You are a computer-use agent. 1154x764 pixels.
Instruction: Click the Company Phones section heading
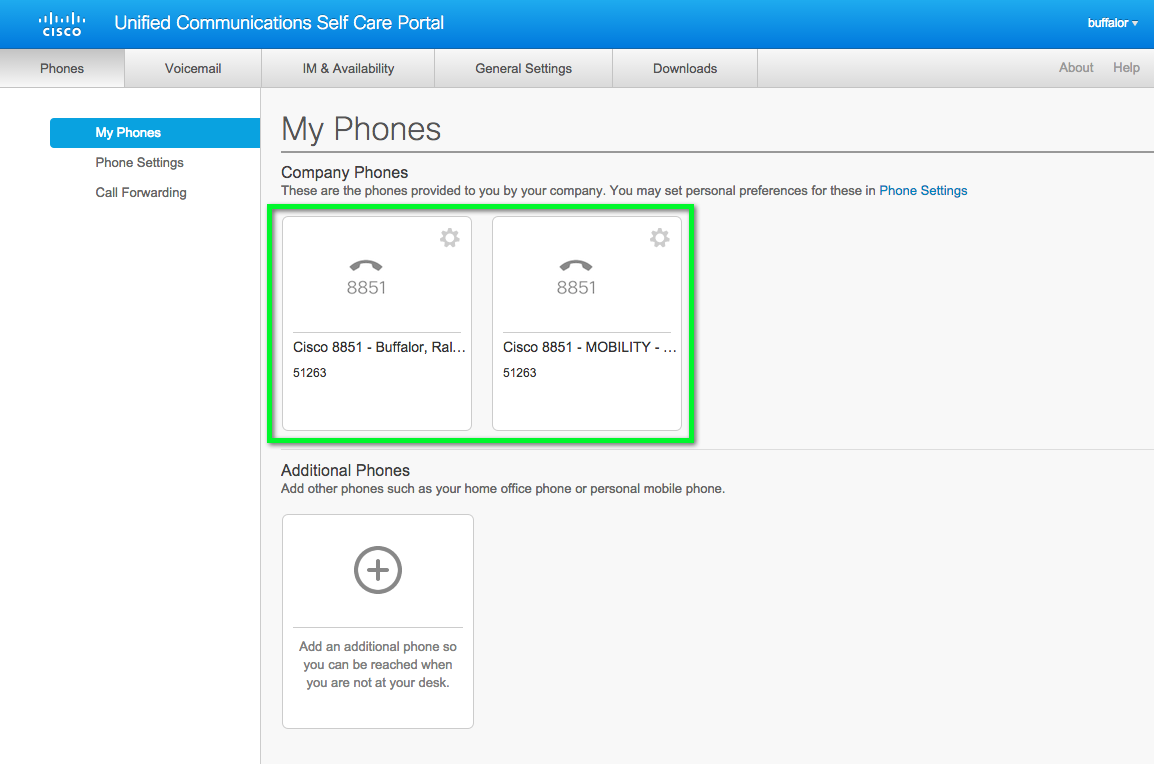[x=344, y=172]
